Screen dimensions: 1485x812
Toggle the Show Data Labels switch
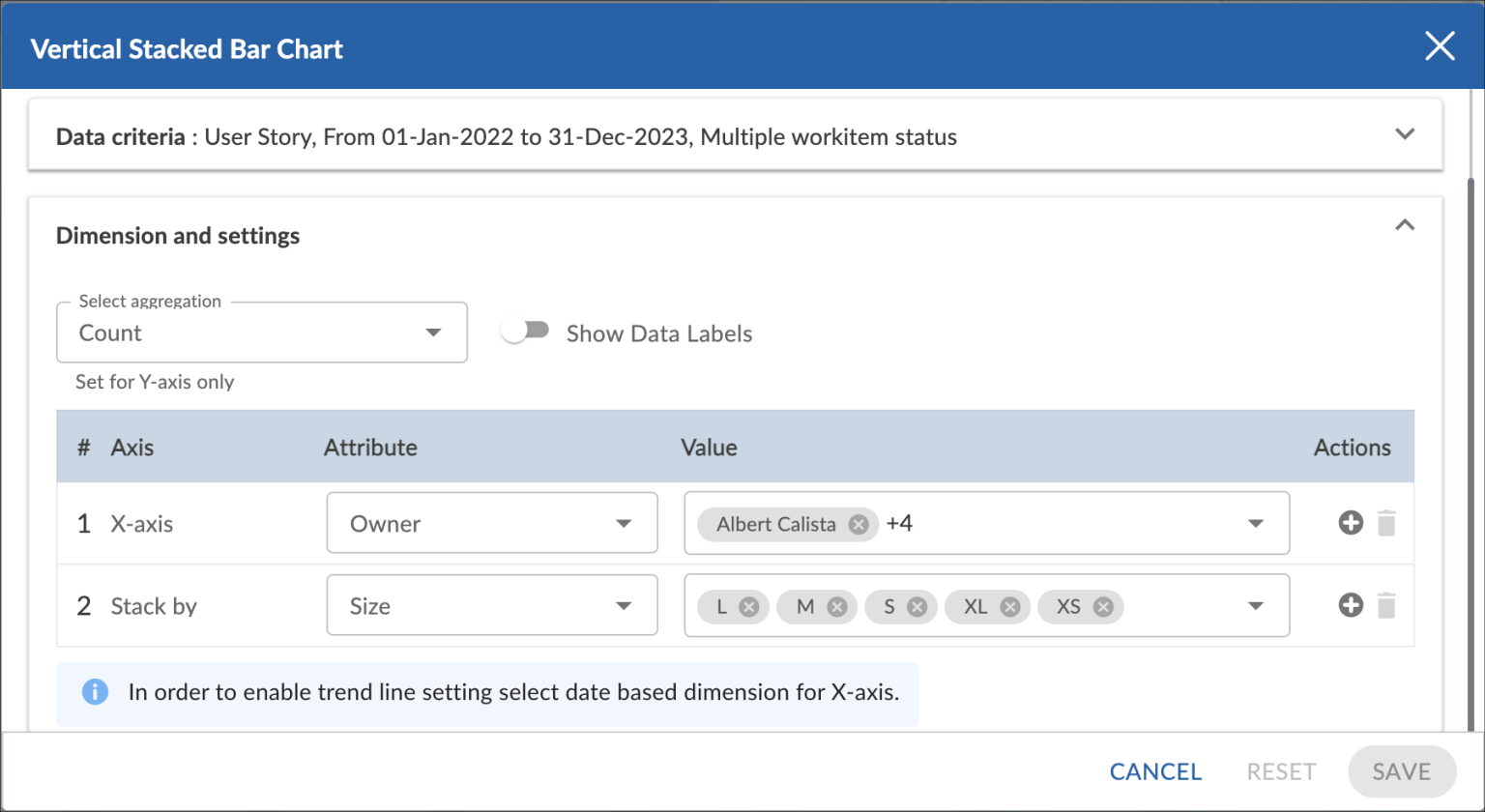[x=525, y=332]
